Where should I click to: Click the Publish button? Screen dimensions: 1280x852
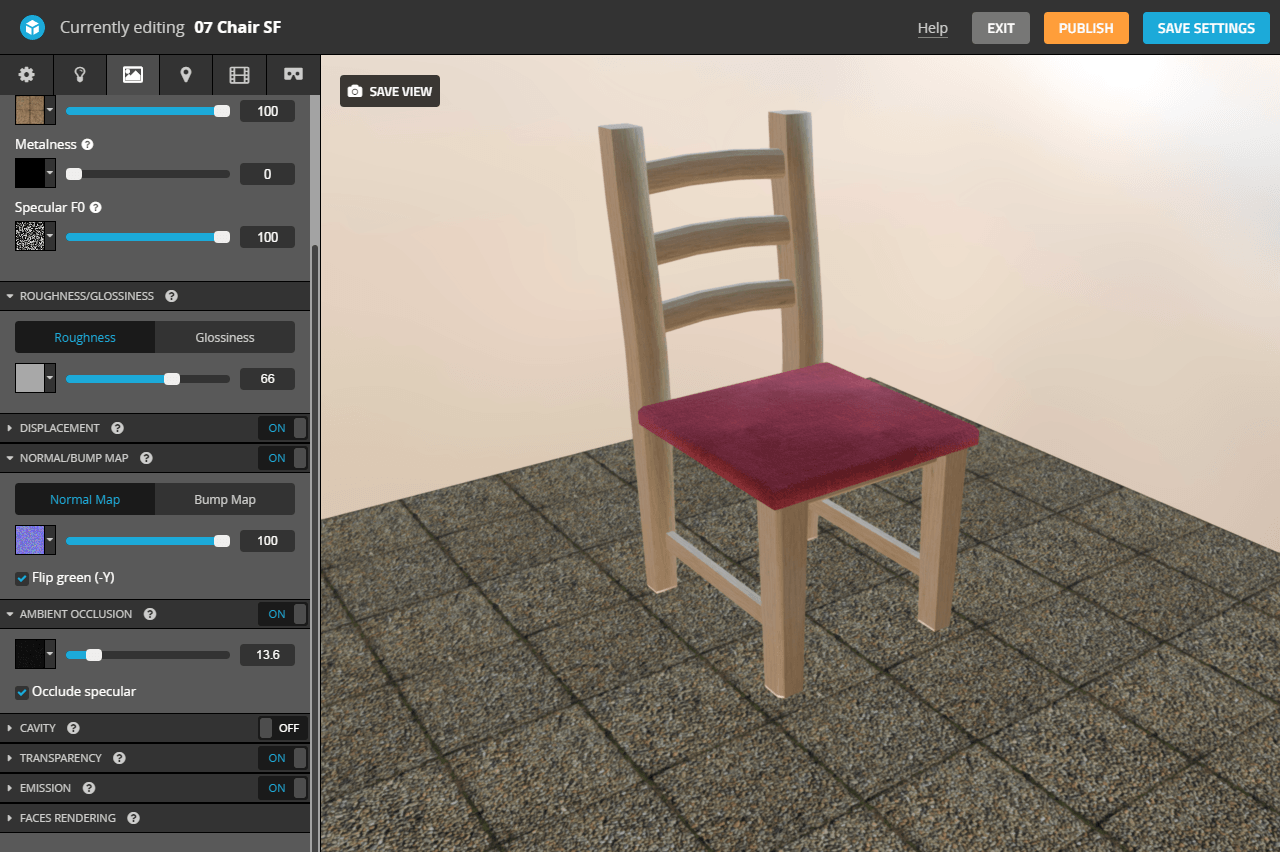(1086, 28)
